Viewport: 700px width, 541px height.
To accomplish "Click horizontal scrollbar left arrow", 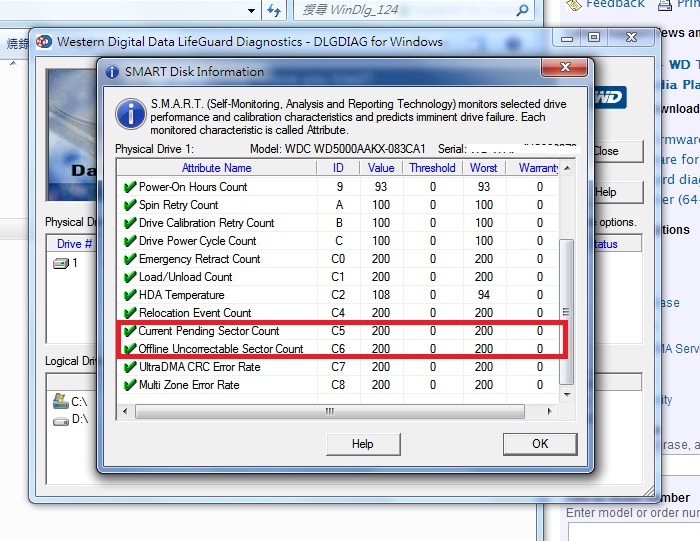I will [125, 411].
